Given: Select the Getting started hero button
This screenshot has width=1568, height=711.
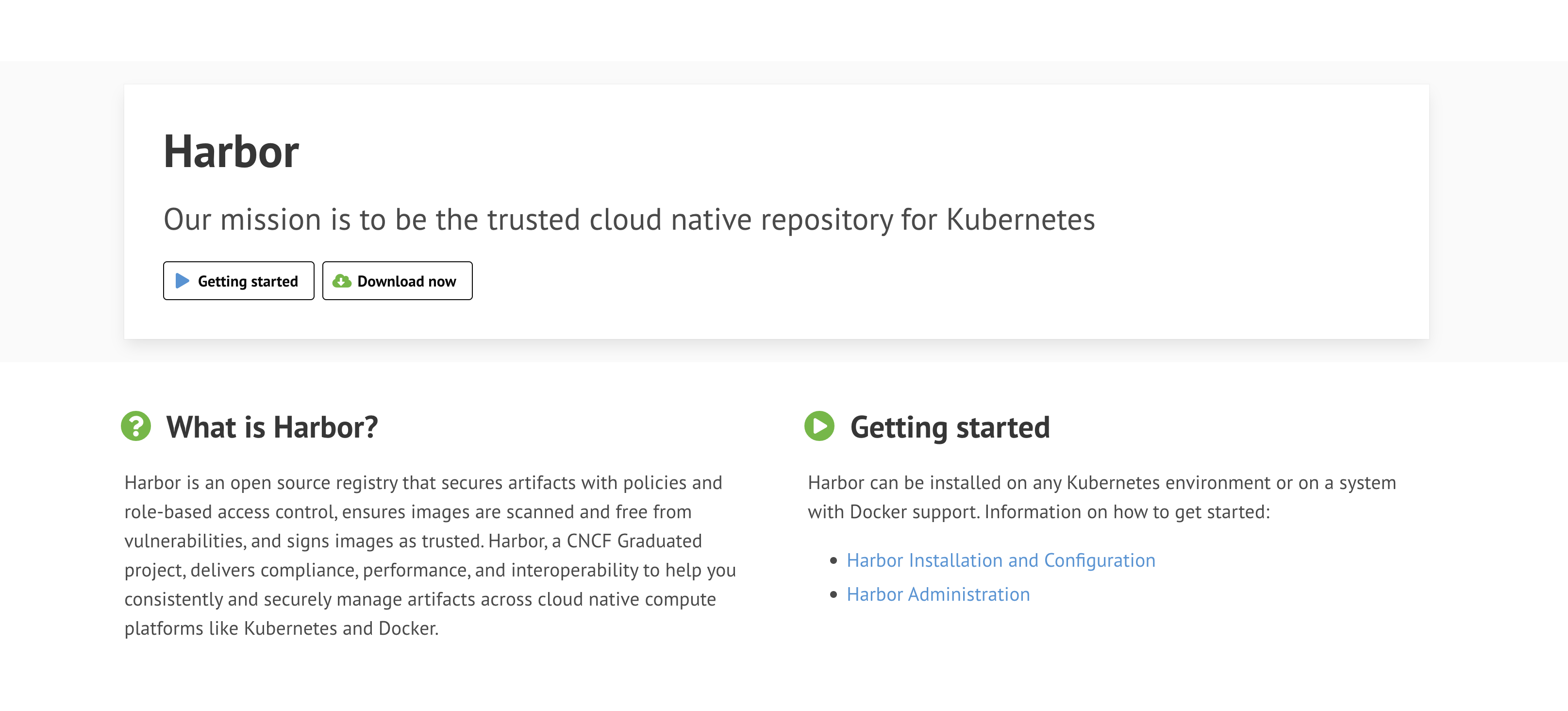Looking at the screenshot, I should 239,281.
